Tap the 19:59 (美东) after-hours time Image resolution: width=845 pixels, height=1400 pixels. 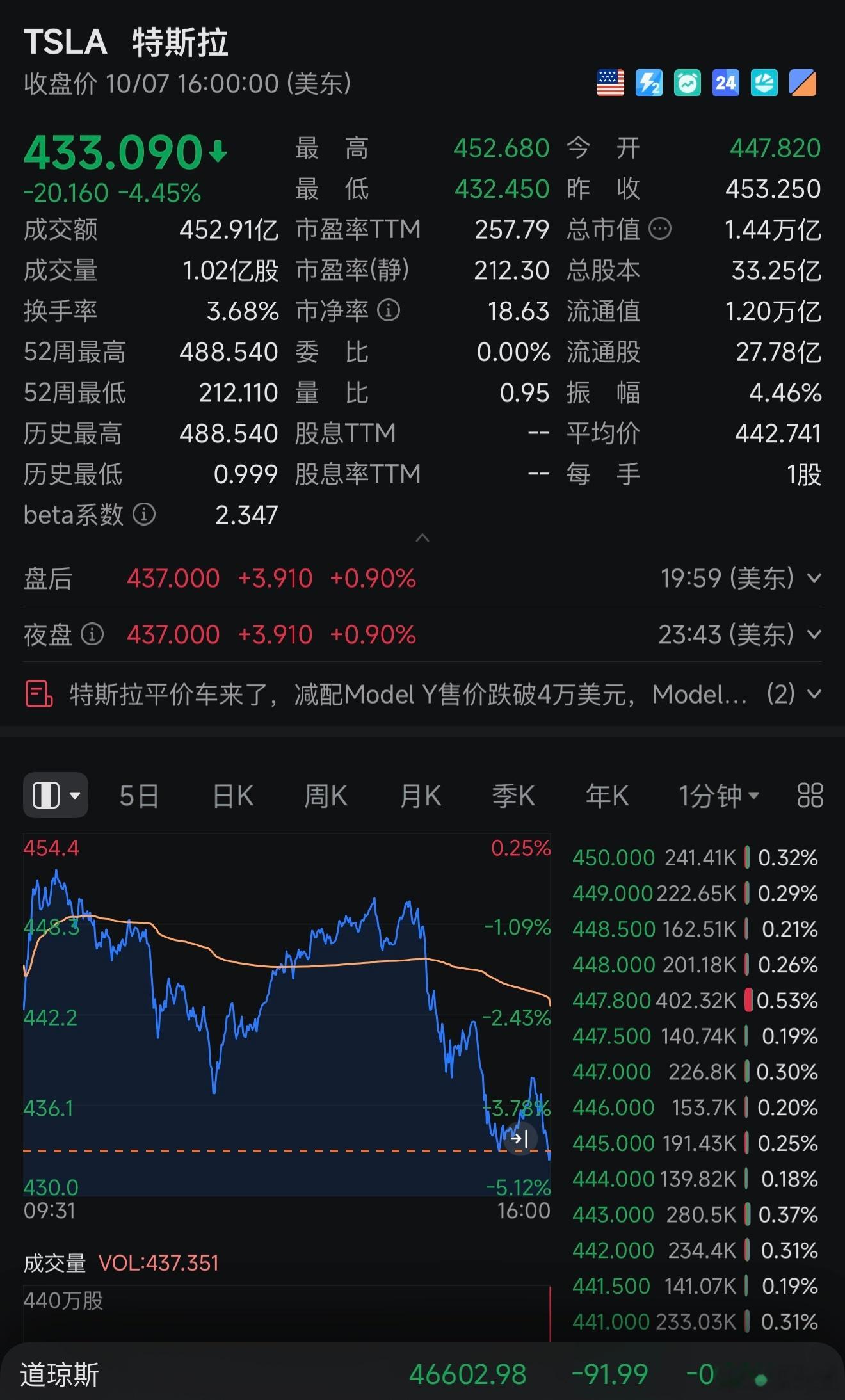tap(727, 579)
